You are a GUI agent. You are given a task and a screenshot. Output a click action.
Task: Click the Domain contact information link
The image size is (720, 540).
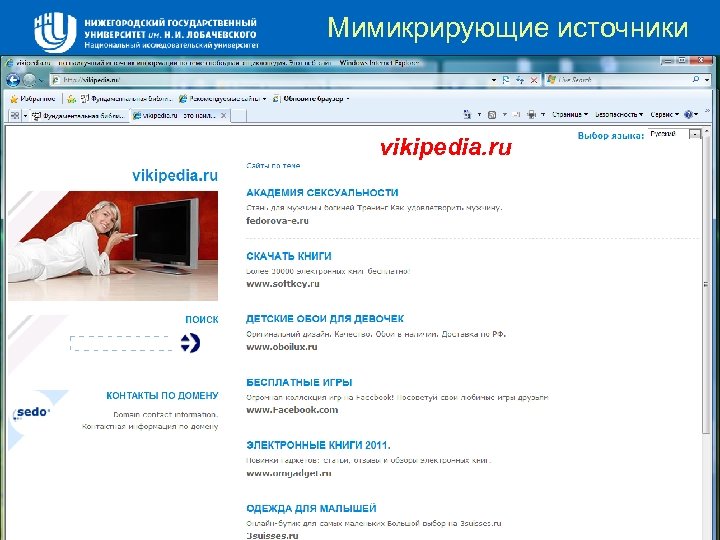(x=166, y=414)
